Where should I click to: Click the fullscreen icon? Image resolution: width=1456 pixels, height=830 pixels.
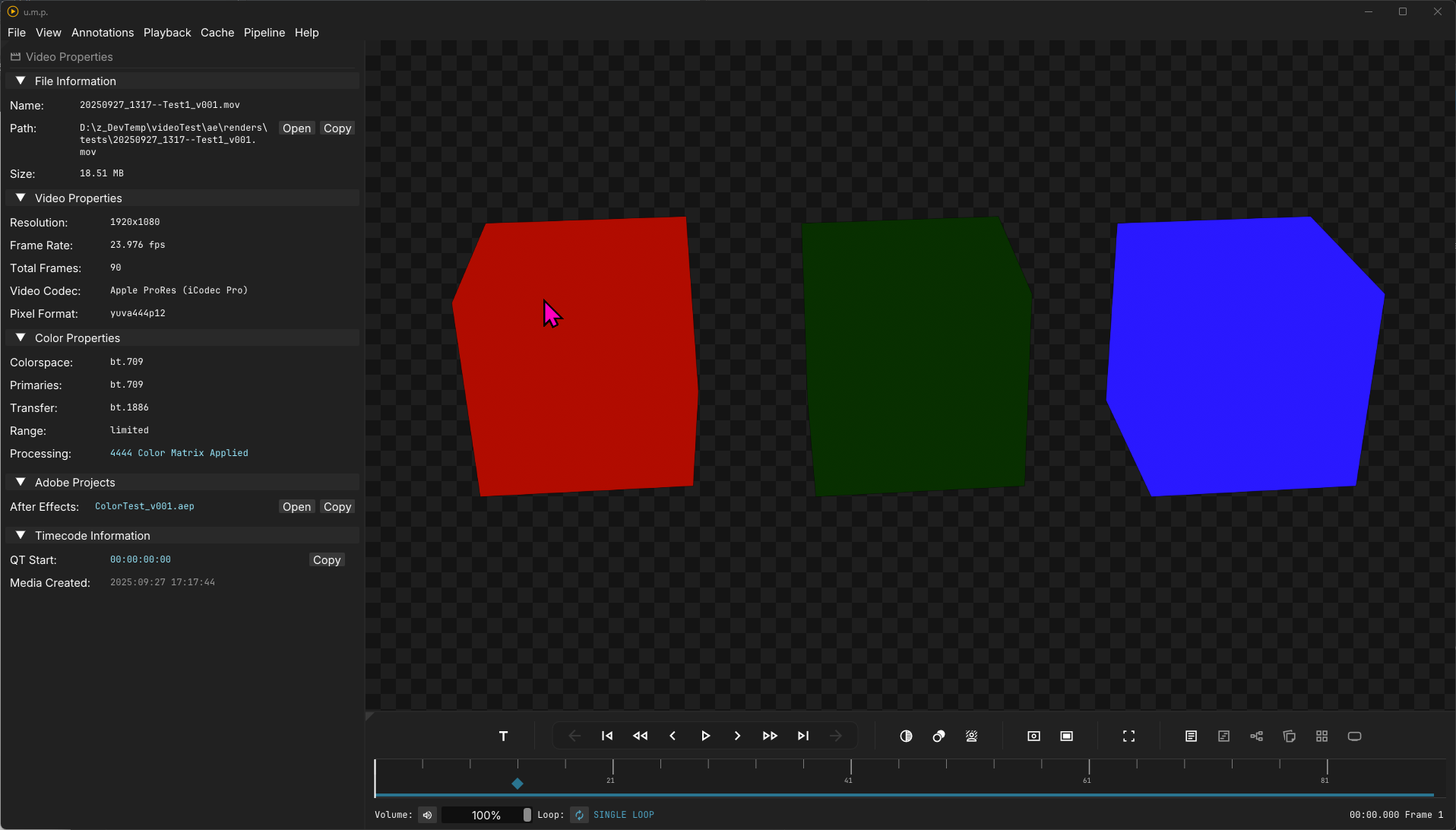coord(1128,736)
